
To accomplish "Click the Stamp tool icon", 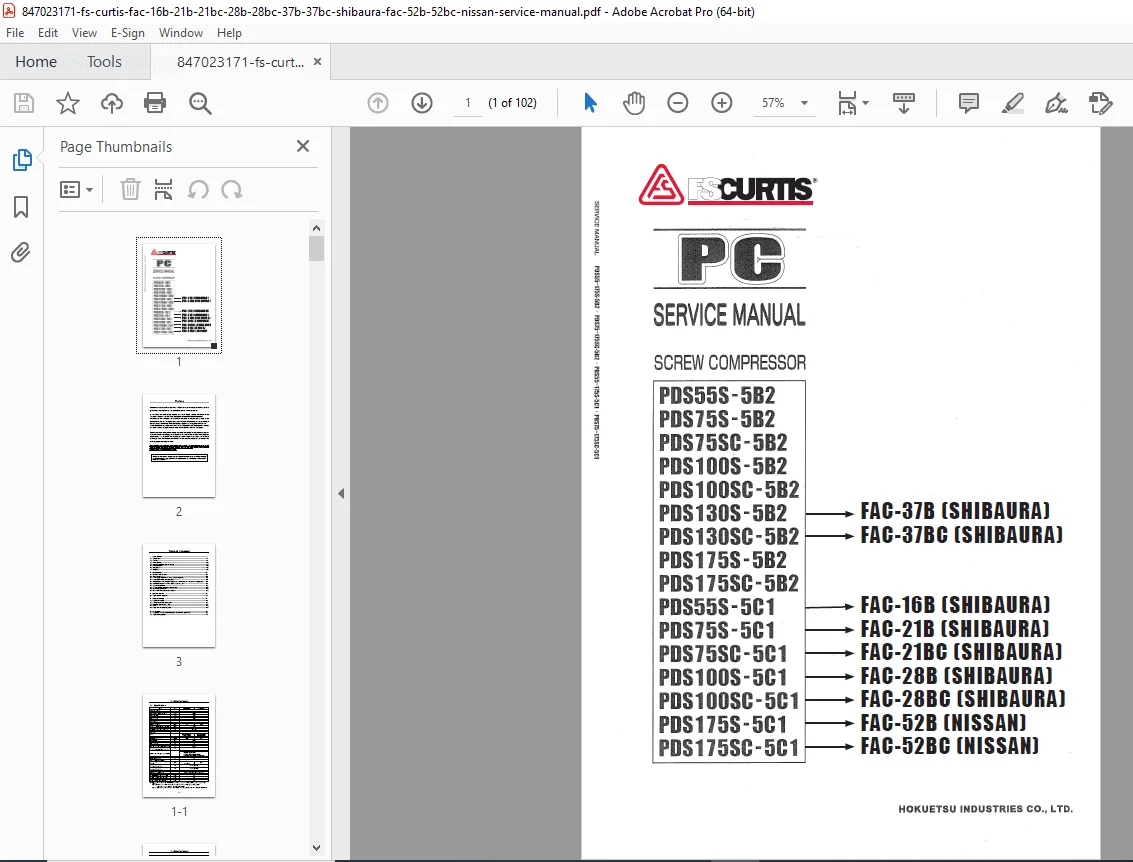I will [x=1100, y=103].
